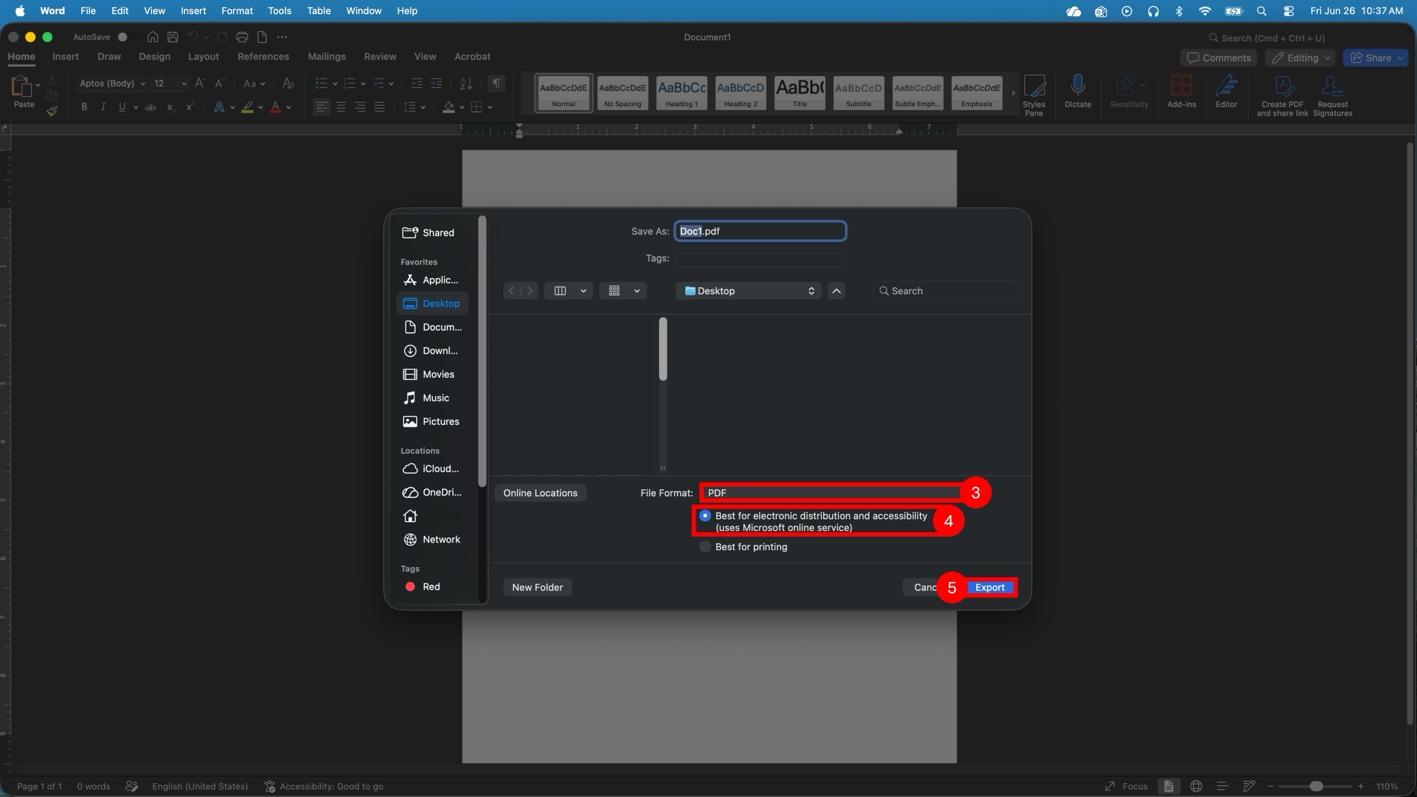The width and height of the screenshot is (1417, 797).
Task: Click the Export button
Action: [x=990, y=588]
